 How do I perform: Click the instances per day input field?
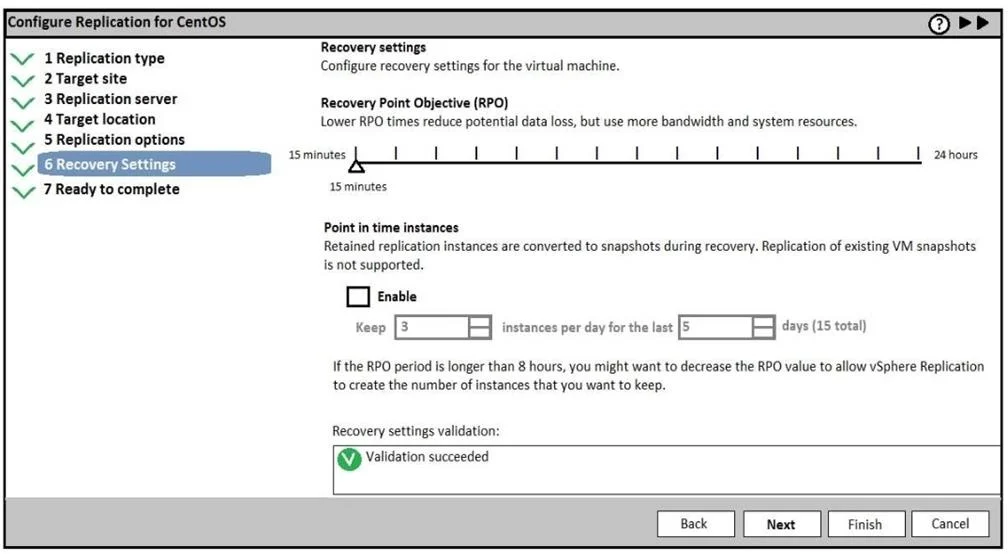pyautogui.click(x=432, y=327)
